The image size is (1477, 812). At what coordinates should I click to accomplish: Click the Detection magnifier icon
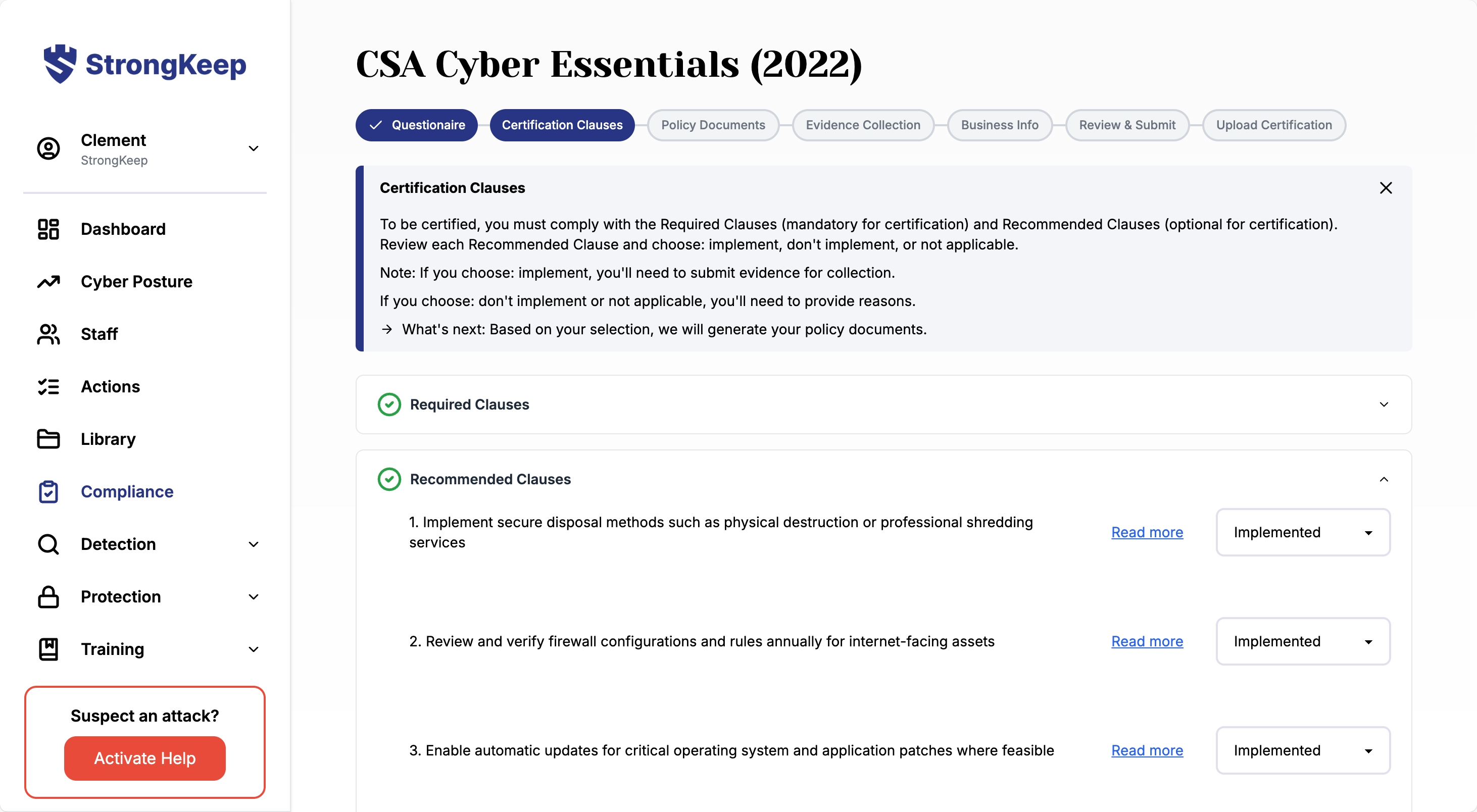(x=48, y=544)
